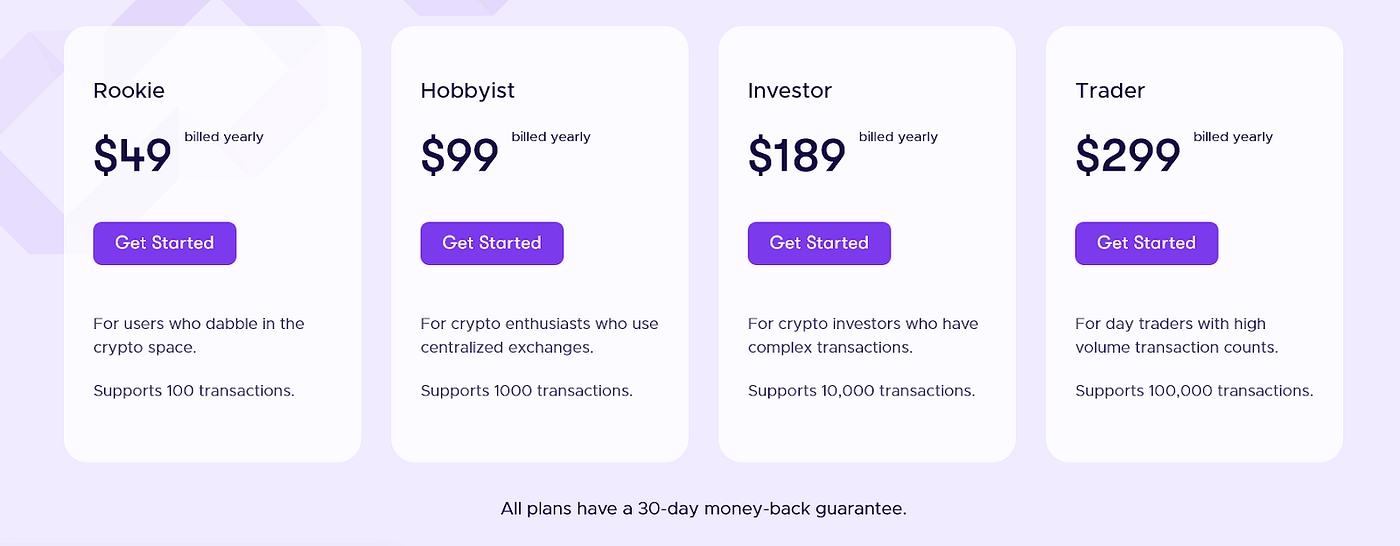The width and height of the screenshot is (1400, 546).
Task: Click the Rookie plan title
Action: tap(129, 91)
